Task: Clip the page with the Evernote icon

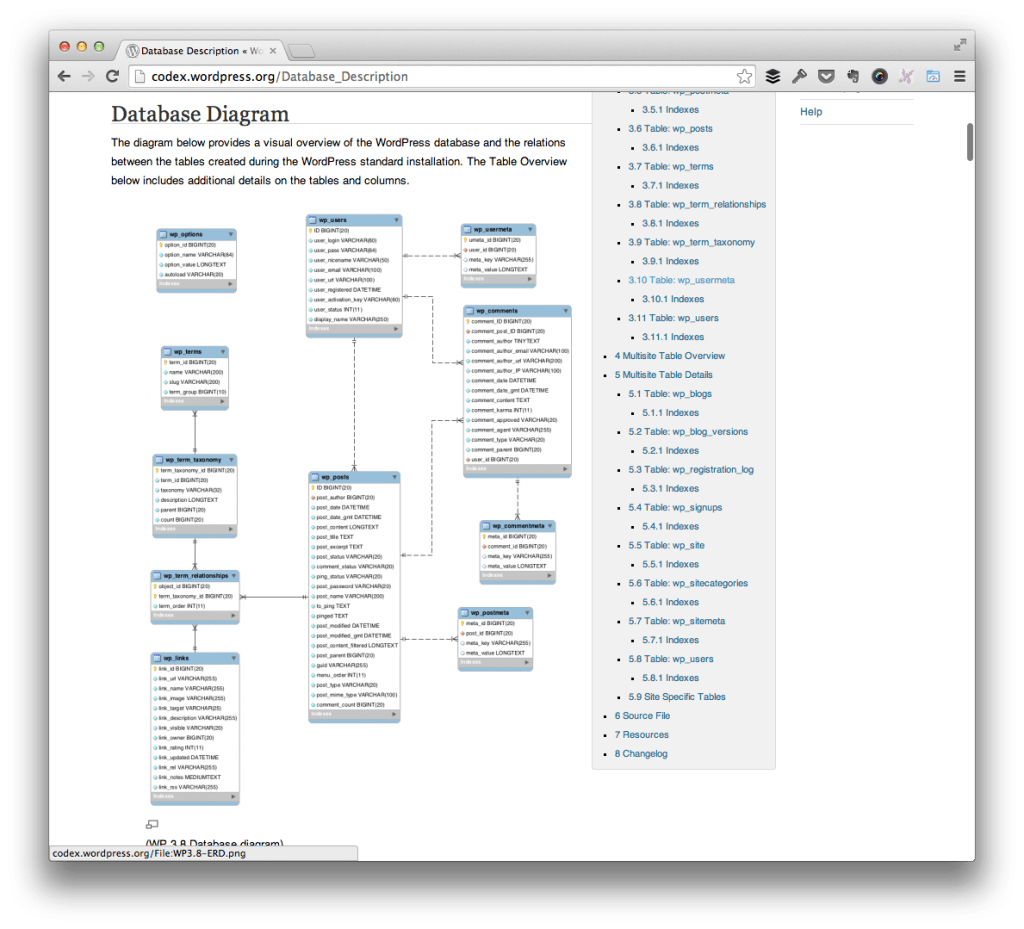Action: coord(852,75)
